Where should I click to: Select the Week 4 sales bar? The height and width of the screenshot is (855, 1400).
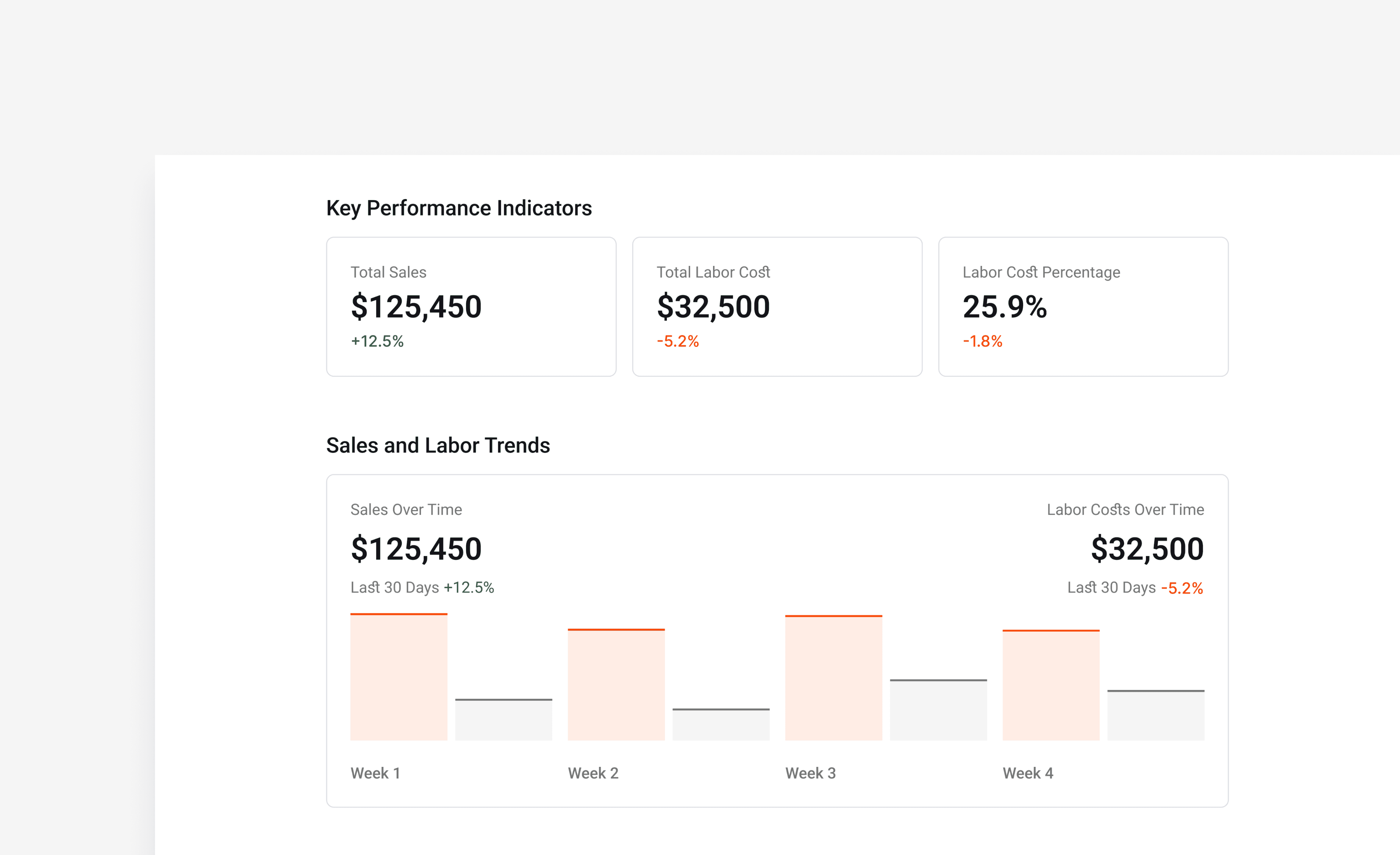click(1051, 685)
